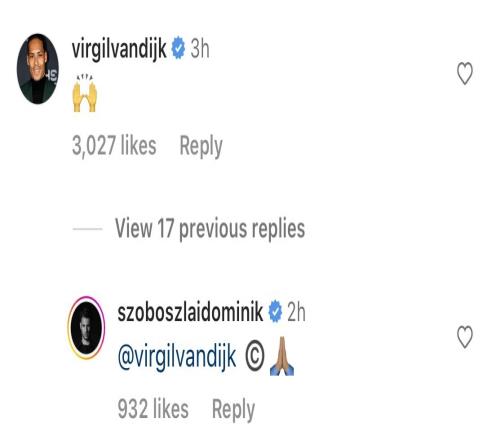This screenshot has height=440, width=500.
Task: Open the @virgilvandijk mention
Action: (177, 357)
